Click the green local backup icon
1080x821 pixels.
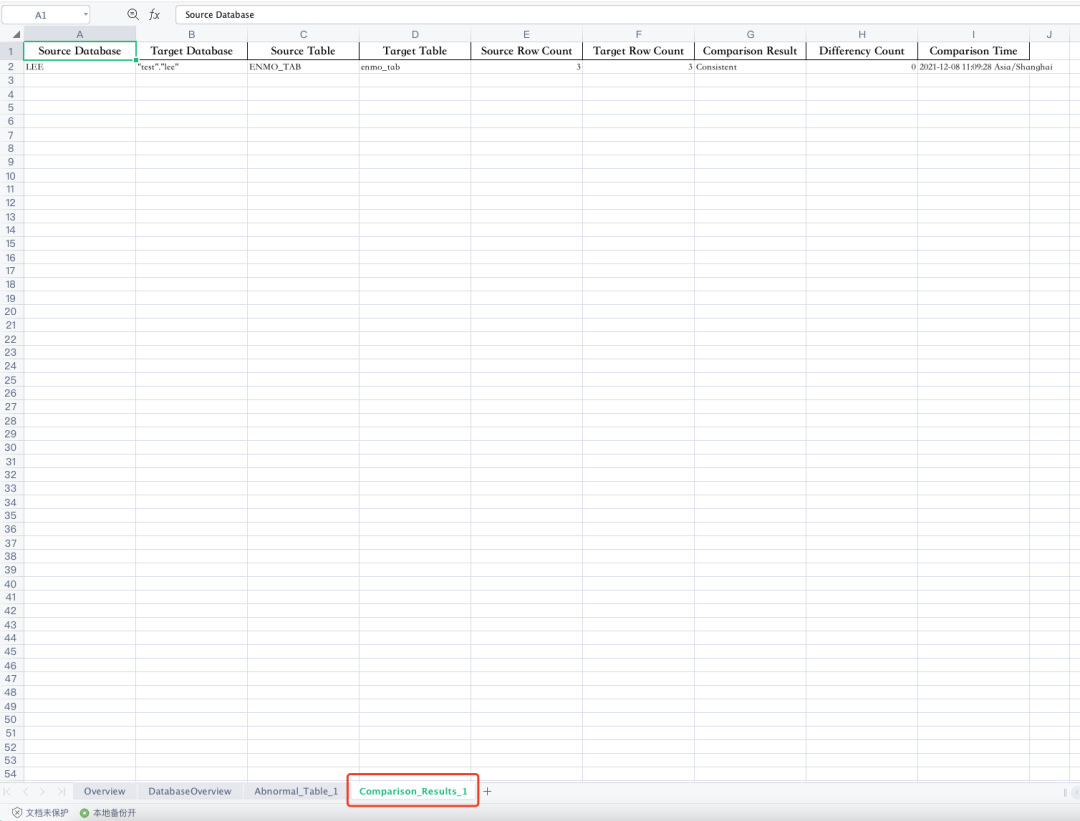(x=84, y=813)
